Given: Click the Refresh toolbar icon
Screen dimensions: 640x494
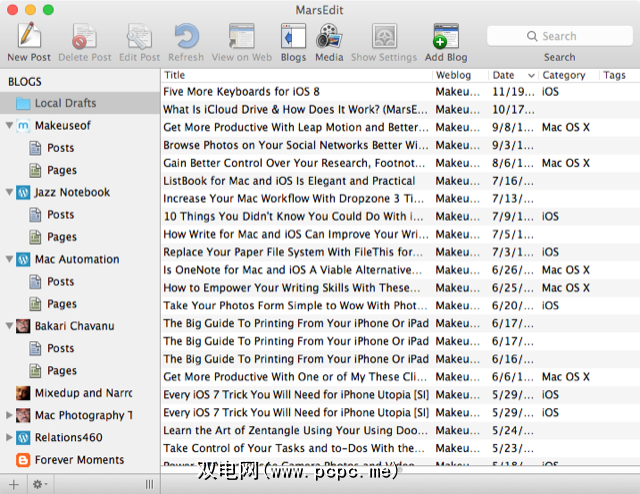Looking at the screenshot, I should (187, 38).
